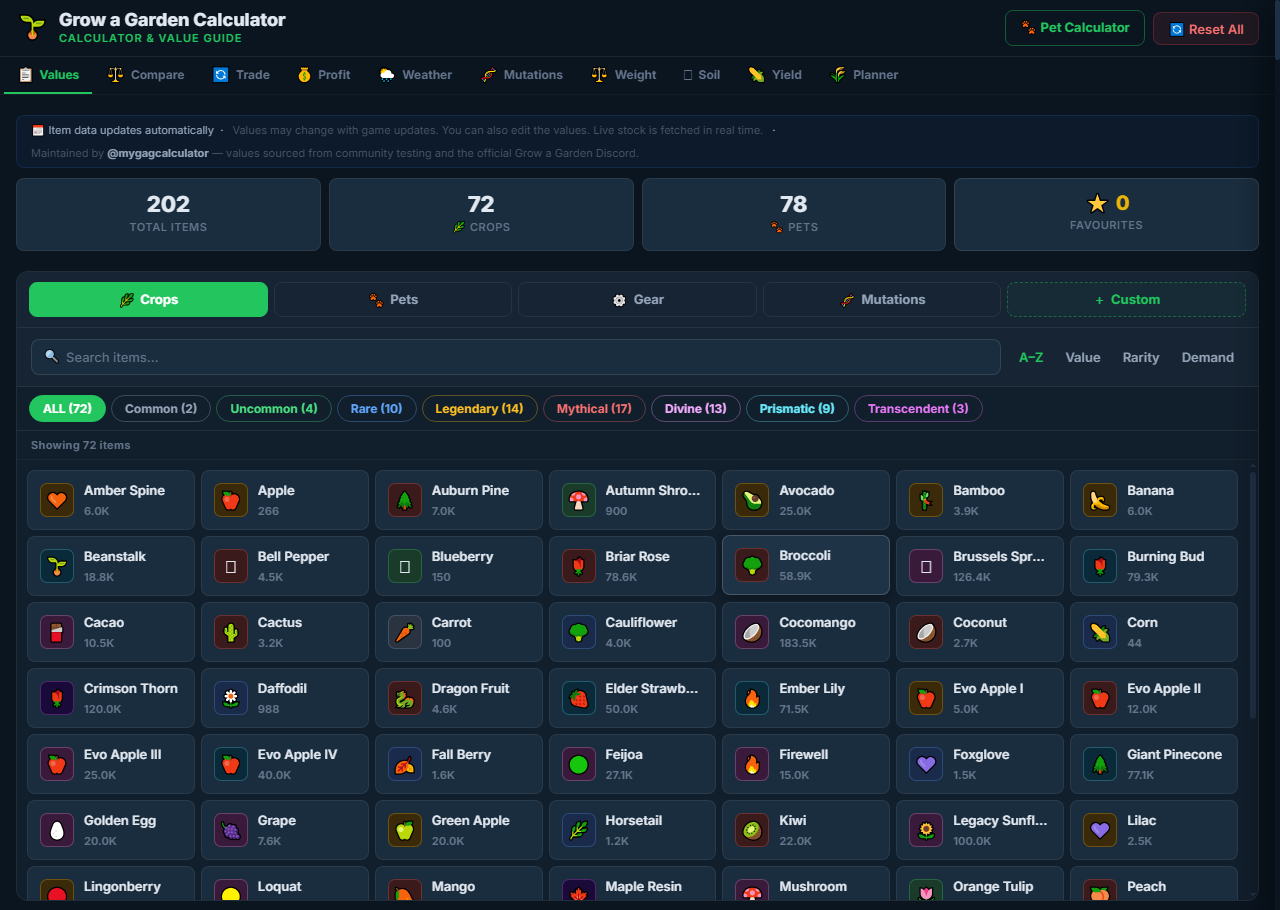This screenshot has height=910, width=1280.
Task: Open the Planner tab
Action: [x=864, y=75]
